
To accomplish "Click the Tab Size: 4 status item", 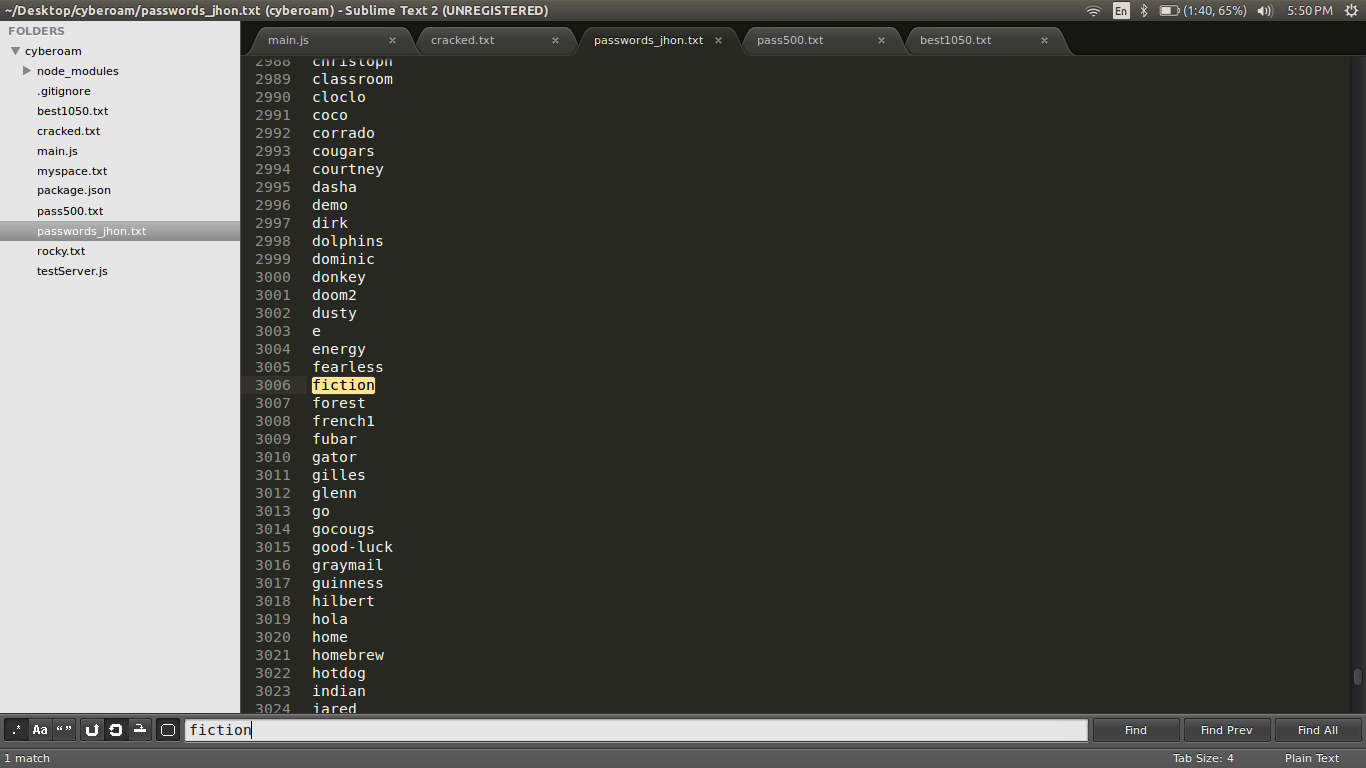I will [x=1203, y=758].
